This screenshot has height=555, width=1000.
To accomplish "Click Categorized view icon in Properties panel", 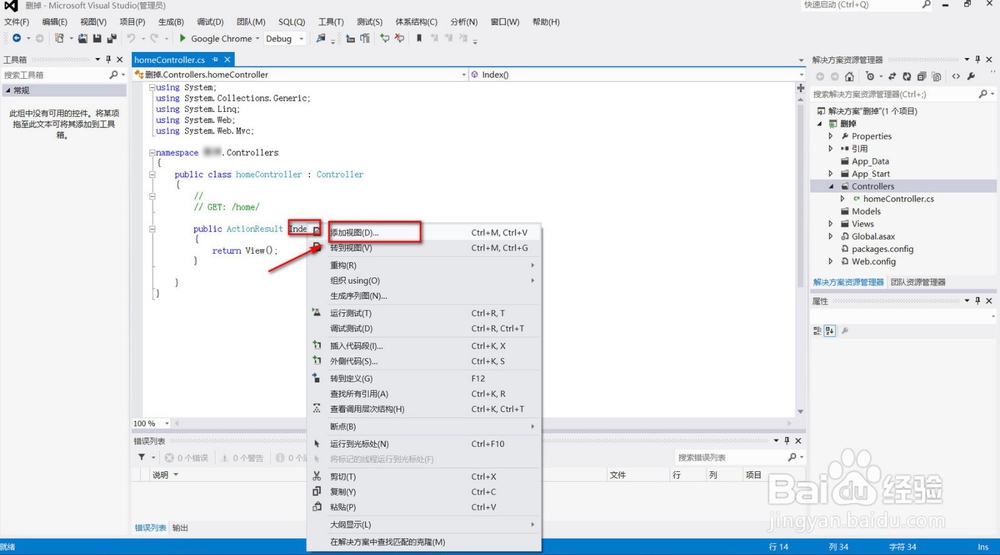I will 817,330.
